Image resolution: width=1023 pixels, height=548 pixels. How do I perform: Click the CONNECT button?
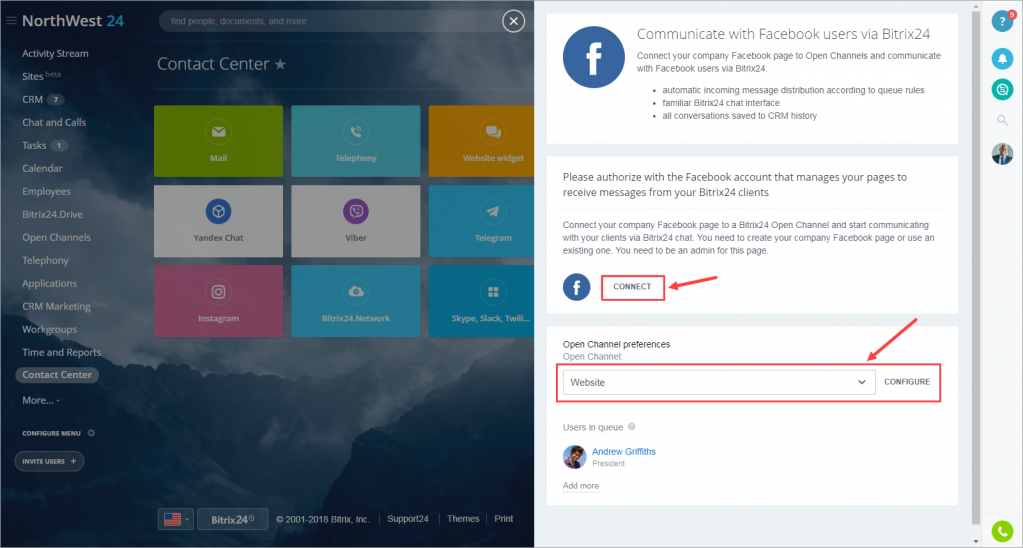tap(632, 287)
